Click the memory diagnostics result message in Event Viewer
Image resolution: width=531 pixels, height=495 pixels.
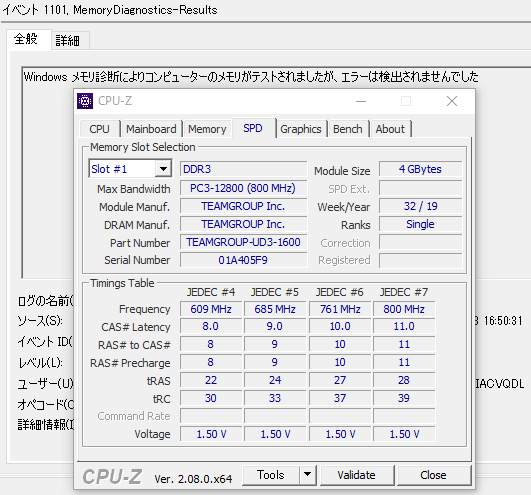coord(251,77)
